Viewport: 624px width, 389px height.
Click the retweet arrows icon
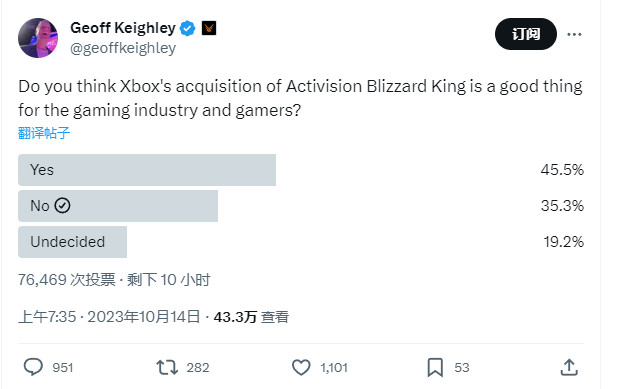point(167,367)
